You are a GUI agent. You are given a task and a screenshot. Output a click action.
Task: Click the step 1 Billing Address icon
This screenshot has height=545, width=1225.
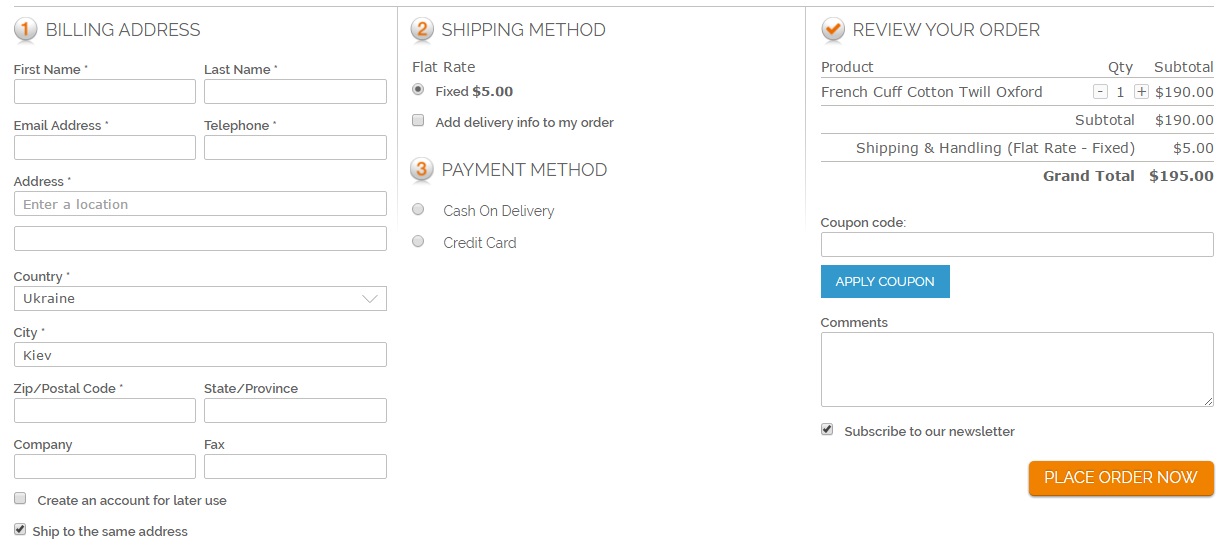[x=26, y=30]
